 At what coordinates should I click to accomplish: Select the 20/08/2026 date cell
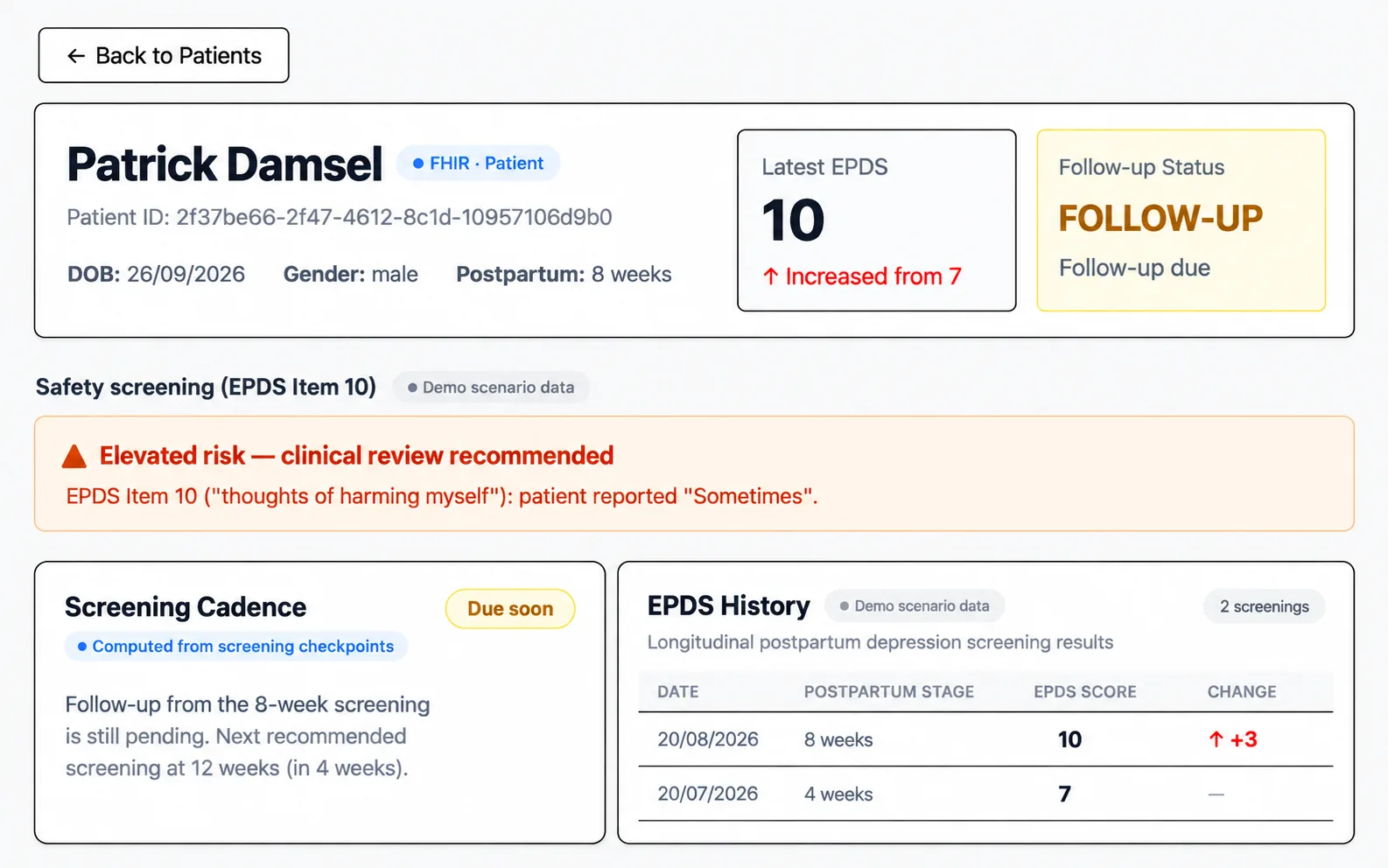pos(708,739)
